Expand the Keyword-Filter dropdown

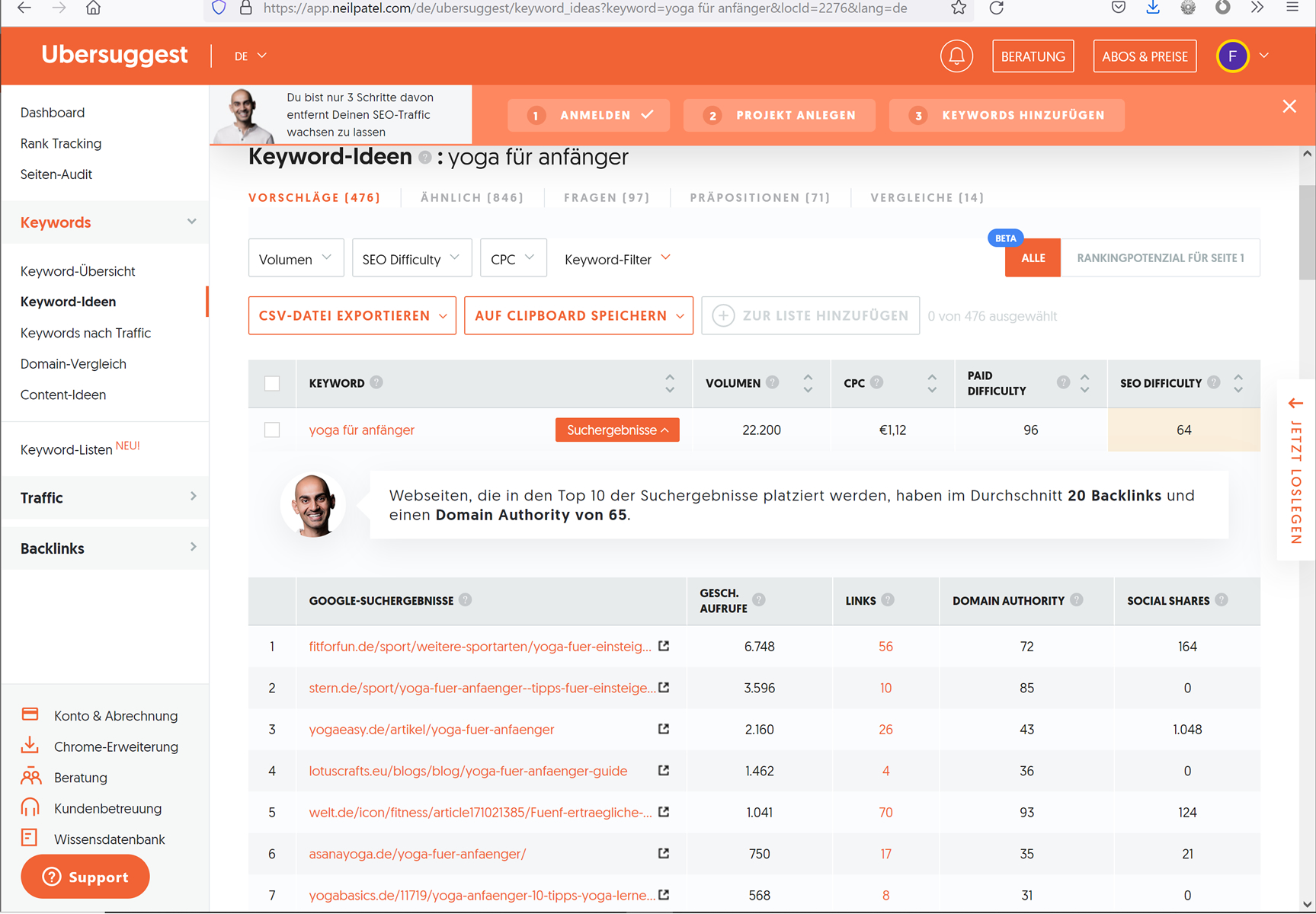coord(618,259)
